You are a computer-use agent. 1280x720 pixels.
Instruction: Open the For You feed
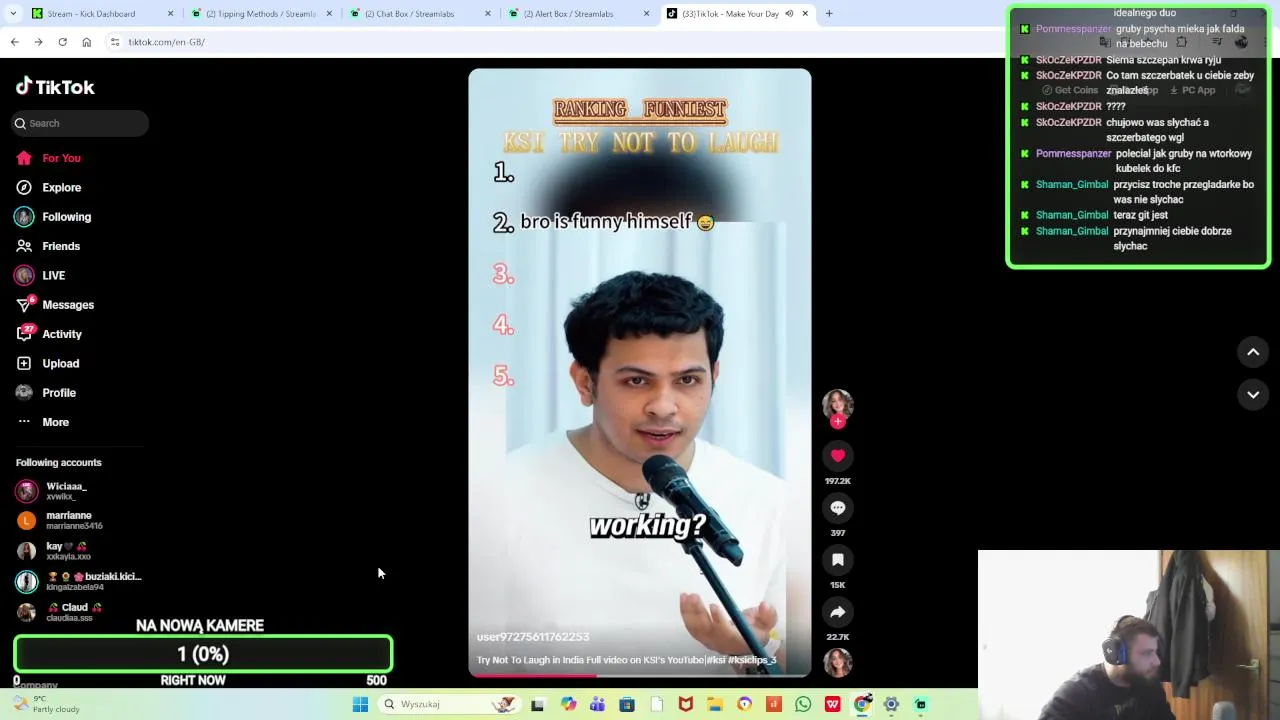pyautogui.click(x=48, y=158)
